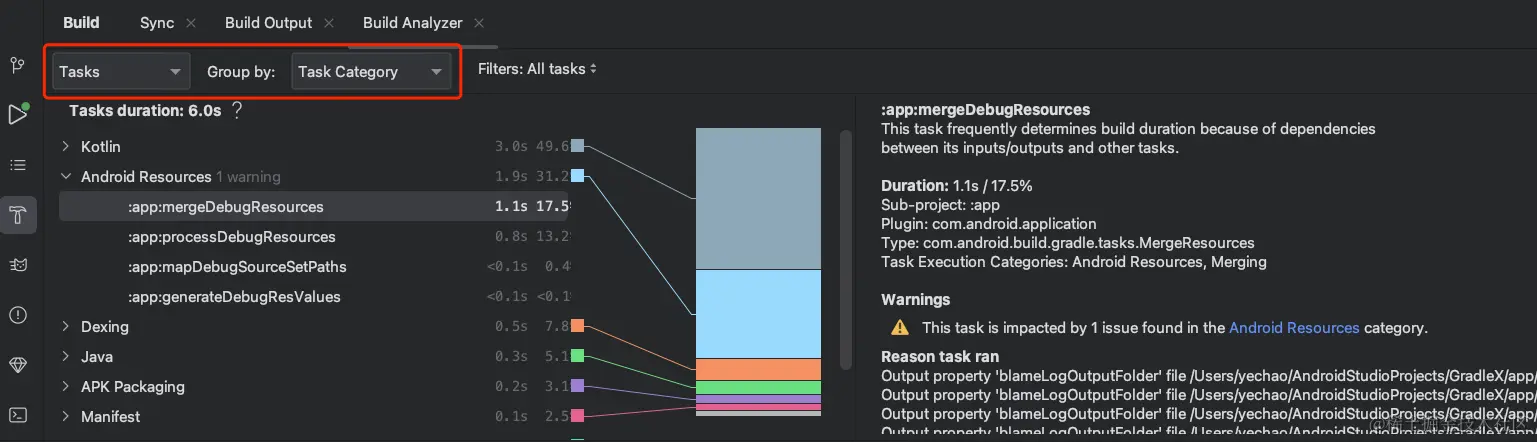Screen dimensions: 1537x442
Task: Click the Tasks duration help question mark
Action: point(236,111)
